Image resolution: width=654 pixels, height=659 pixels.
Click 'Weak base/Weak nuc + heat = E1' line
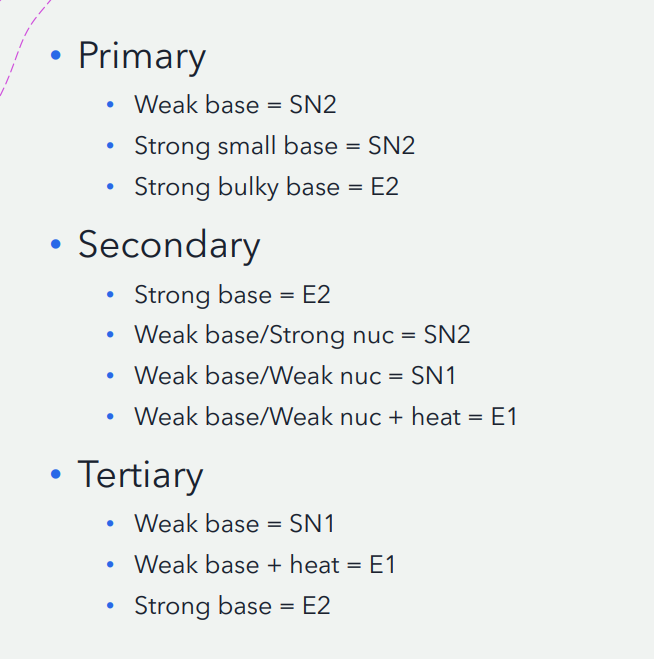coord(326,417)
